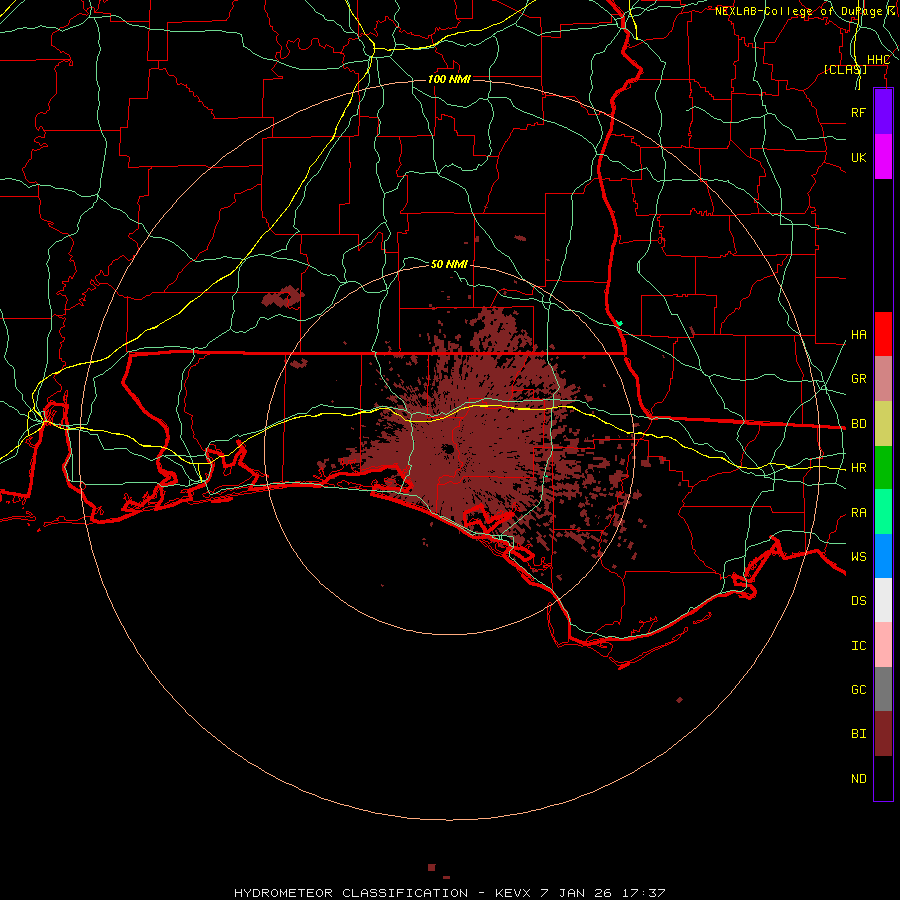Click the ND legend label

858,779
